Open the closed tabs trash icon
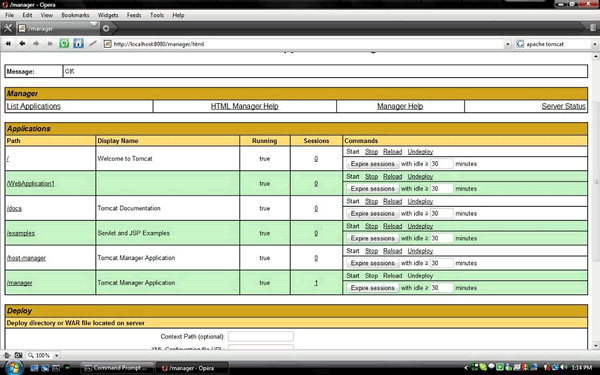This screenshot has width=600, height=375. pos(592,28)
